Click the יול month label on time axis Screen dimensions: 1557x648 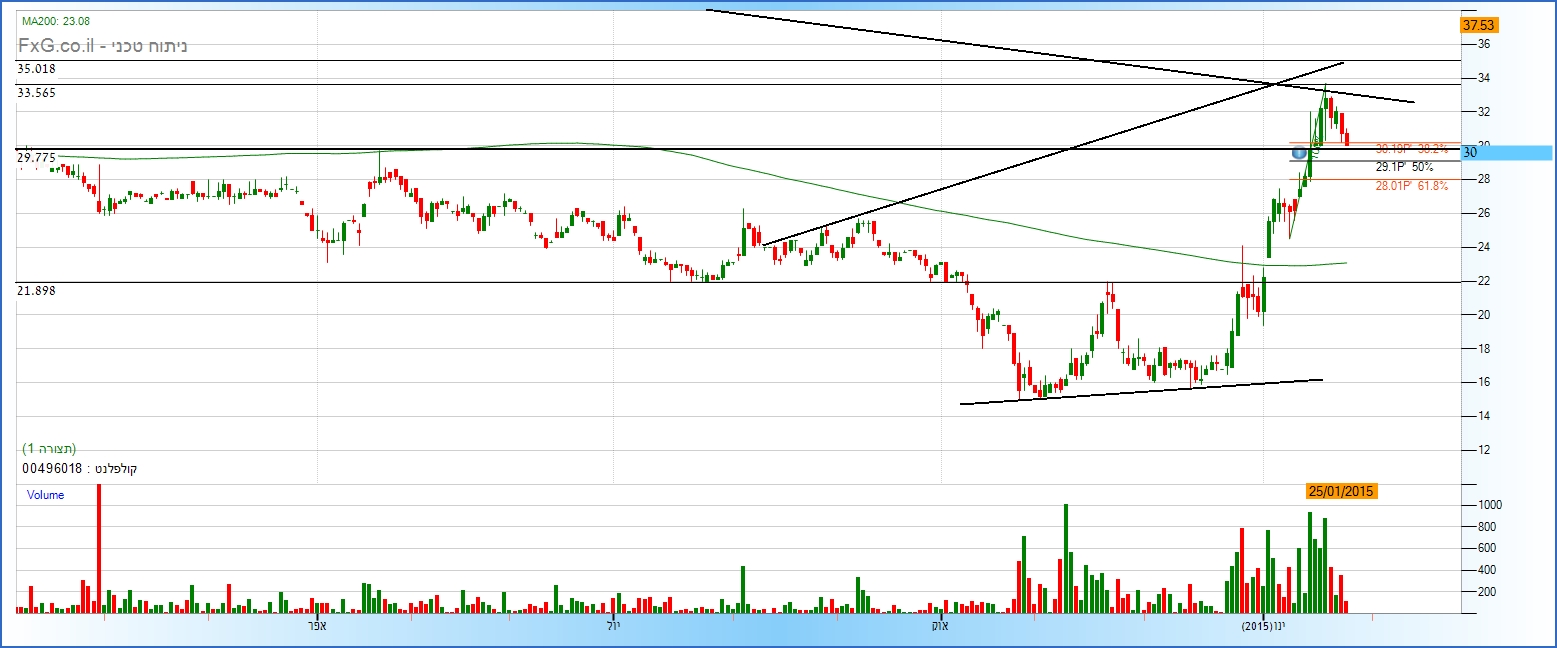pyautogui.click(x=614, y=626)
